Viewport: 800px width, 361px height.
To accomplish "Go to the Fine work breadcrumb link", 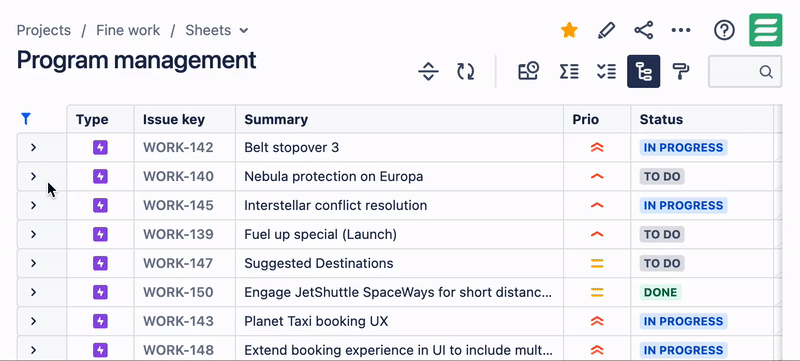I will coord(128,31).
